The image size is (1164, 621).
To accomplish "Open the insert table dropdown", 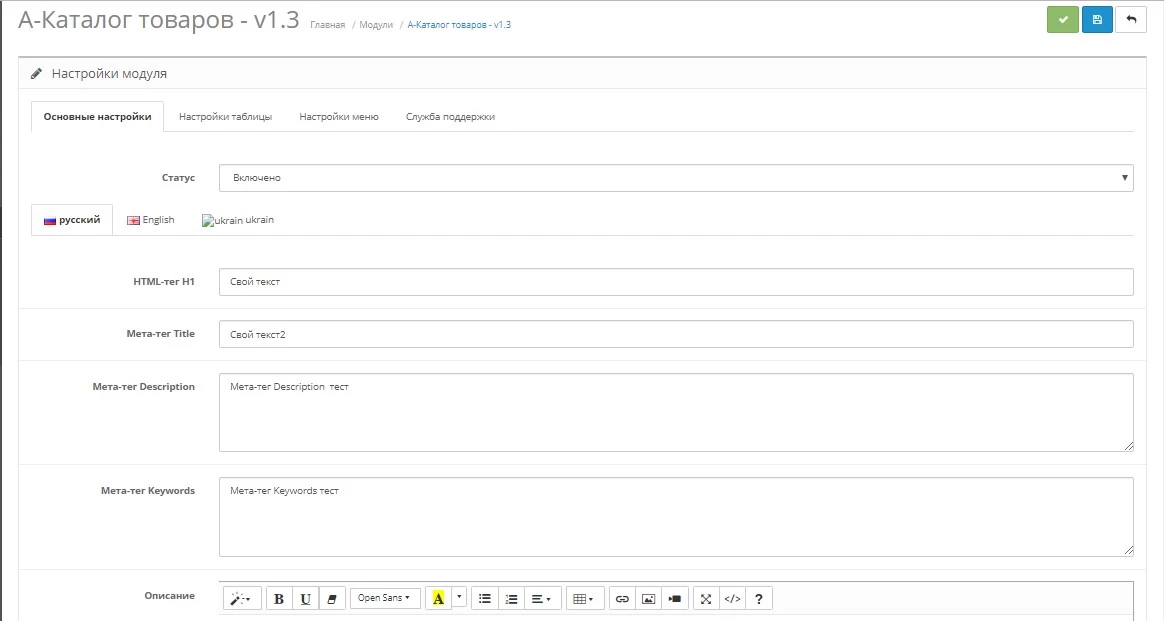I will pyautogui.click(x=584, y=599).
